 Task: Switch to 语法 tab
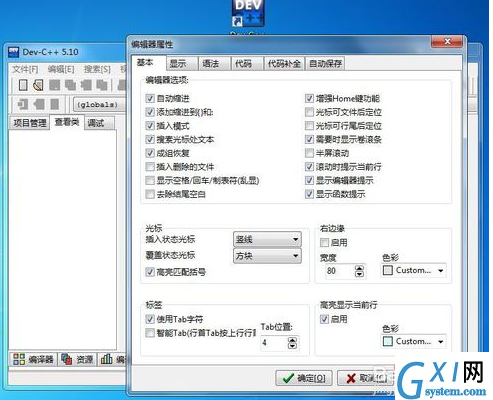click(x=214, y=63)
